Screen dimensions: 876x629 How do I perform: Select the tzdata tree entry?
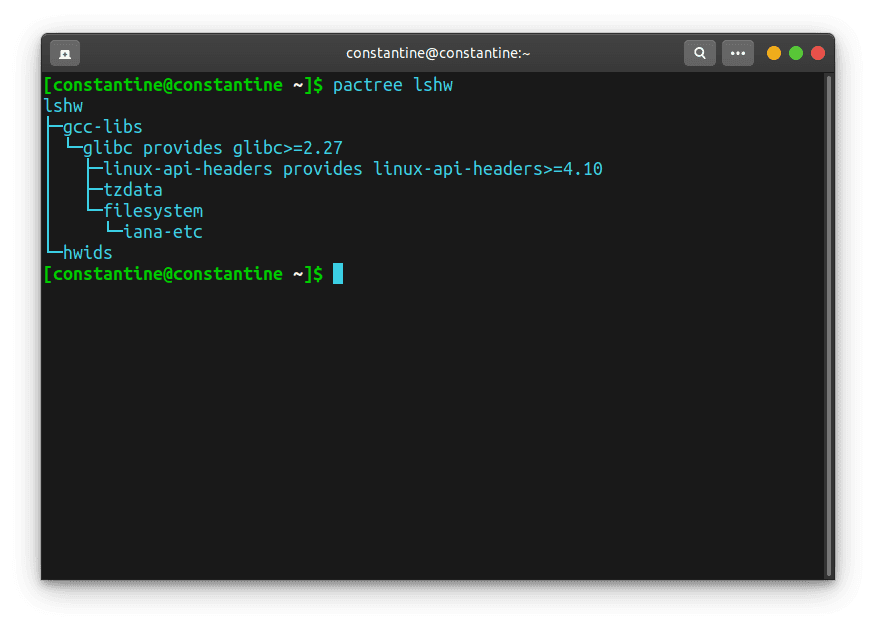(132, 190)
